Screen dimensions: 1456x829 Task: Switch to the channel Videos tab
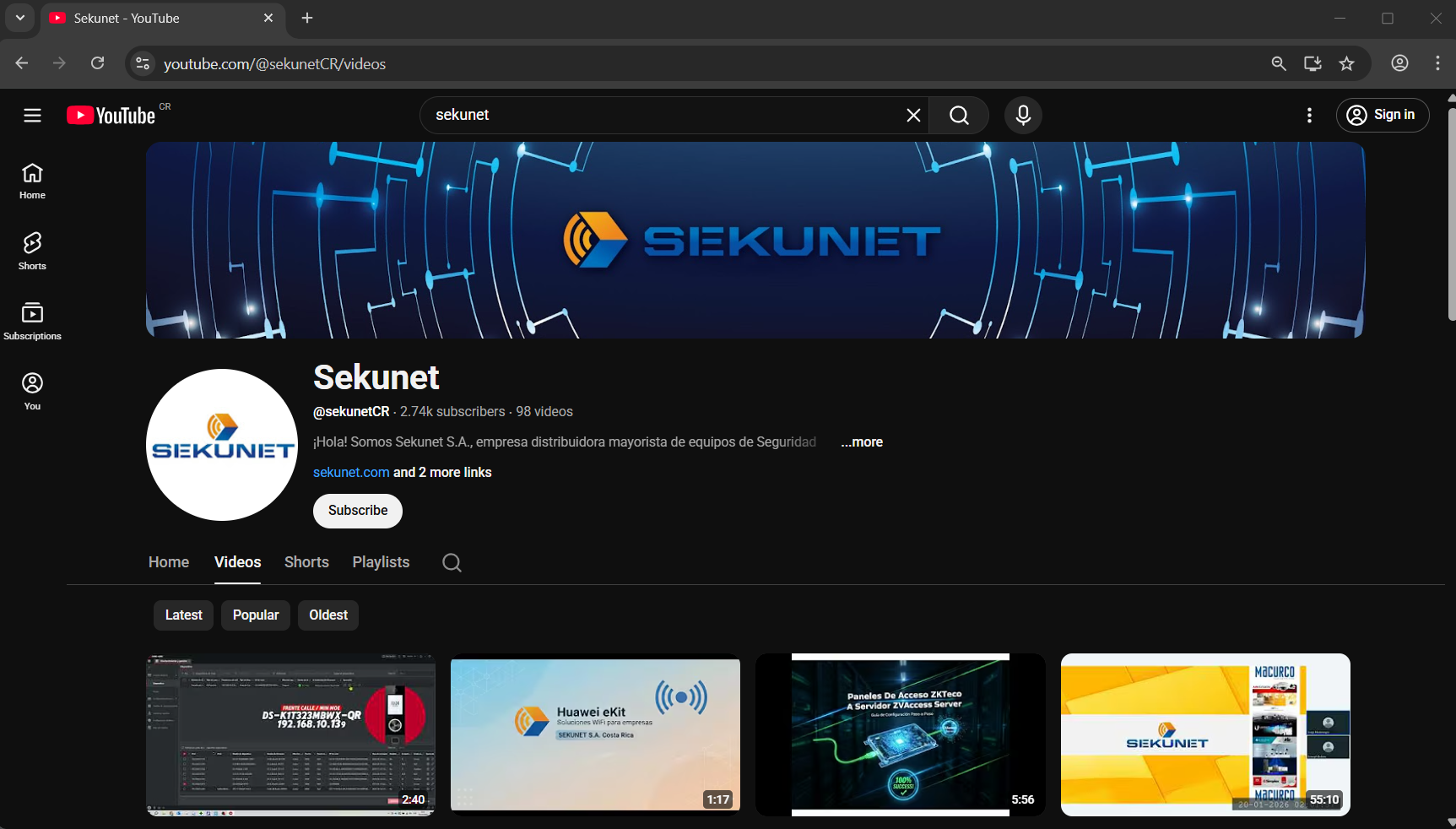pyautogui.click(x=238, y=562)
